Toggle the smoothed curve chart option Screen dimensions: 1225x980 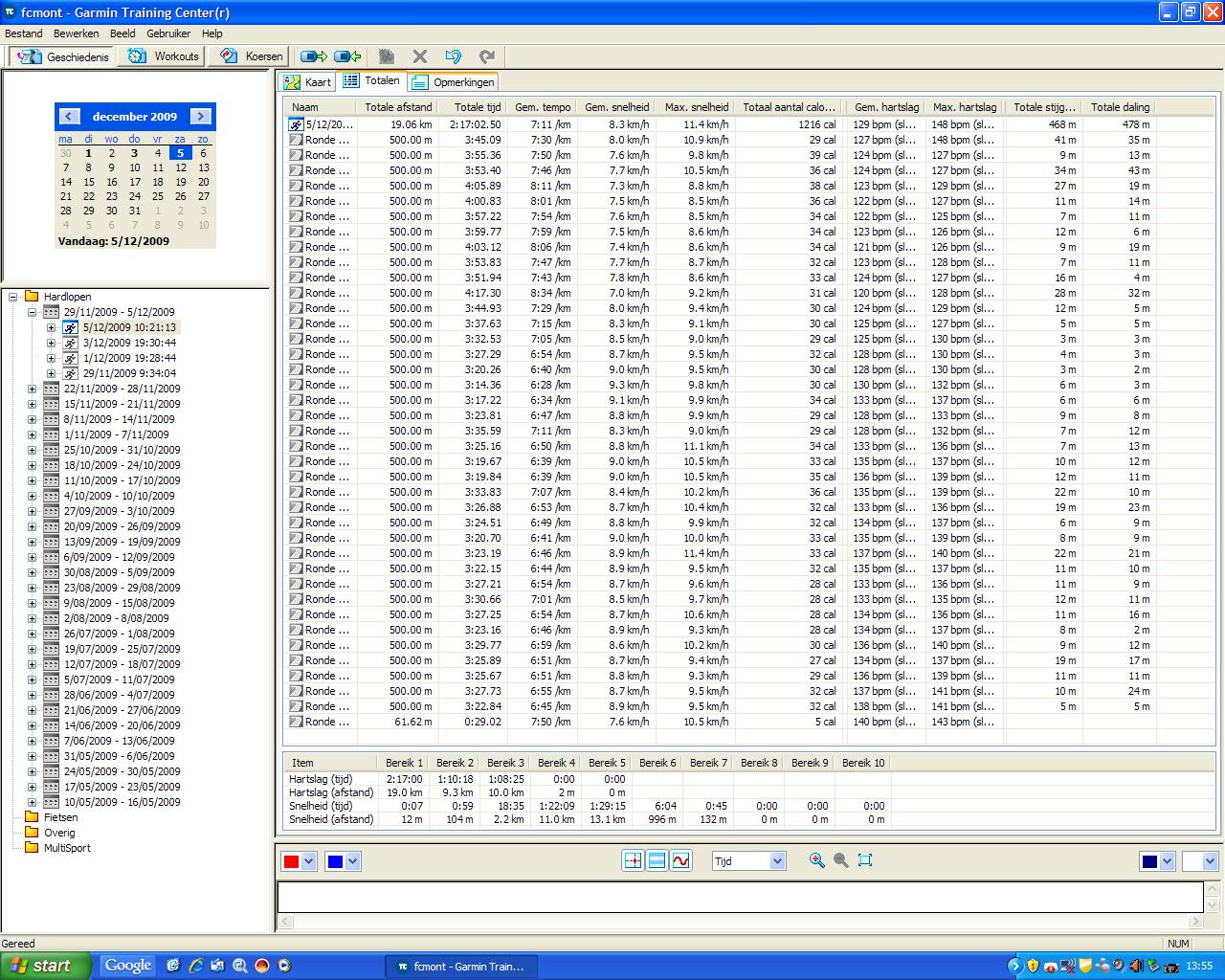[x=680, y=860]
